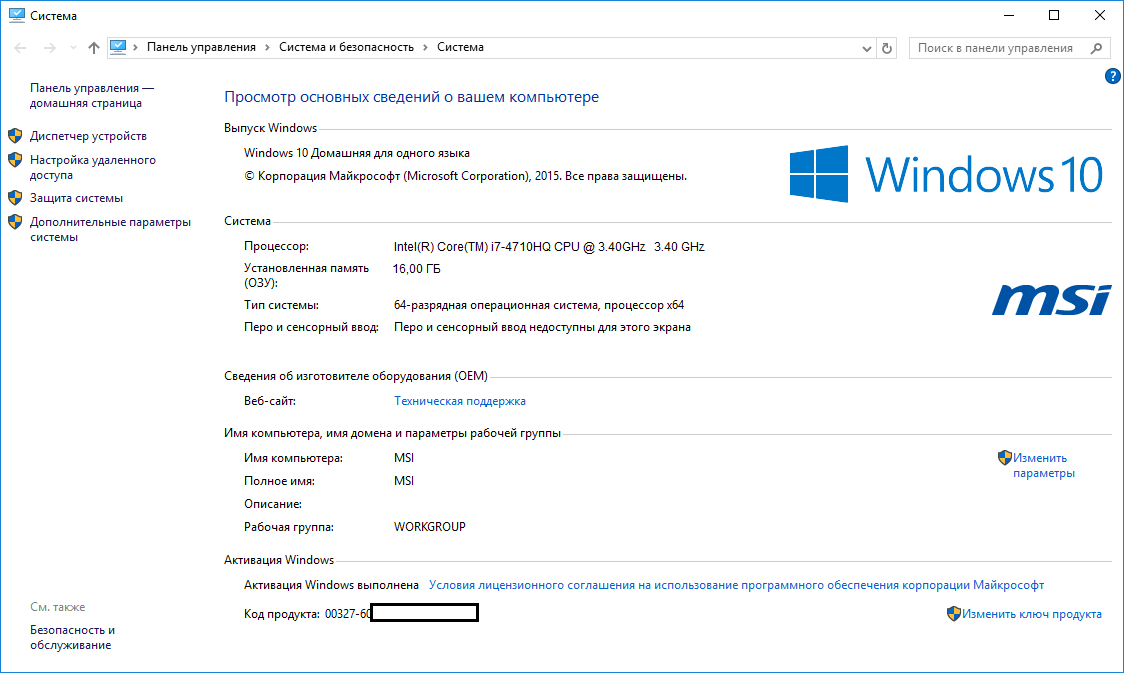Click the Back navigation arrow
This screenshot has height=673, width=1124.
pos(20,48)
